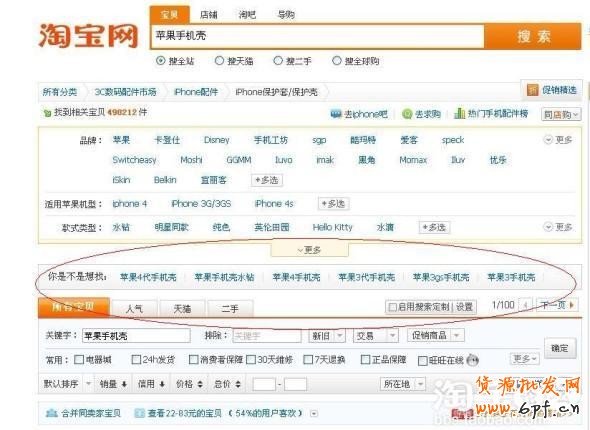Click +多选 beside iPhone 4s

click(333, 204)
